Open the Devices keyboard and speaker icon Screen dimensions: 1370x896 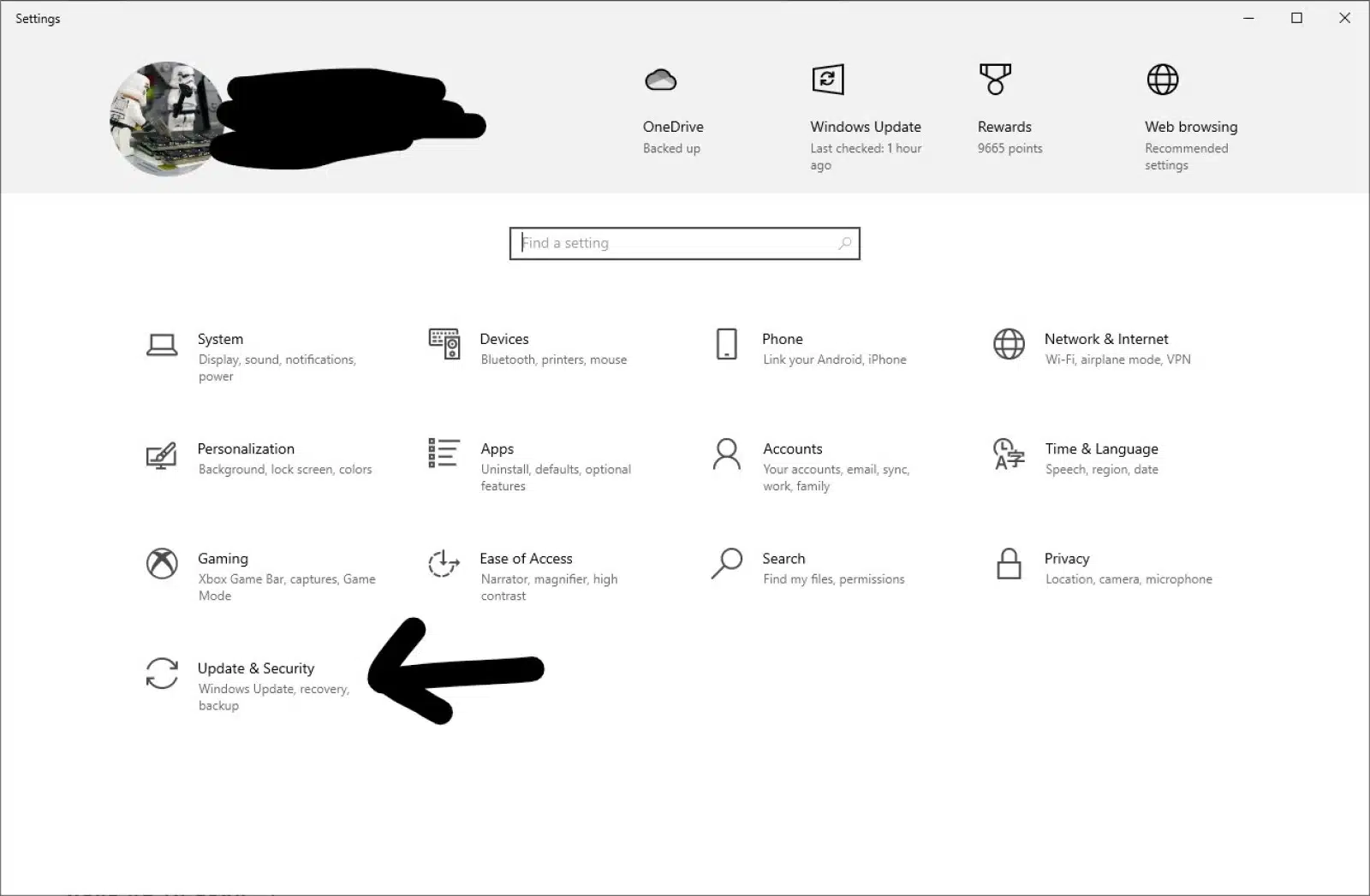click(x=444, y=344)
